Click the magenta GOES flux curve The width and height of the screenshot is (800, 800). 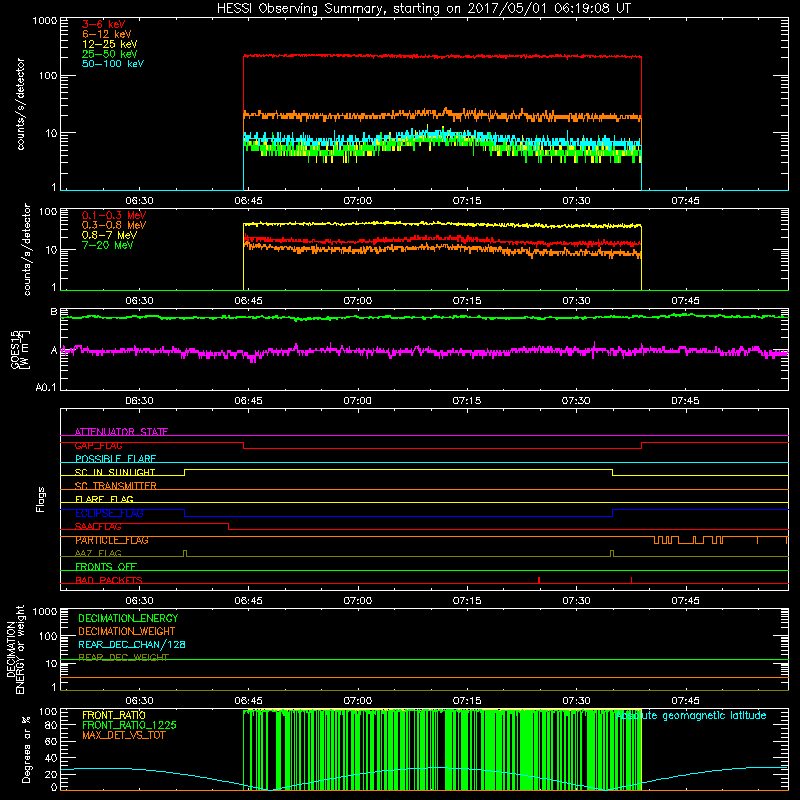tap(424, 351)
